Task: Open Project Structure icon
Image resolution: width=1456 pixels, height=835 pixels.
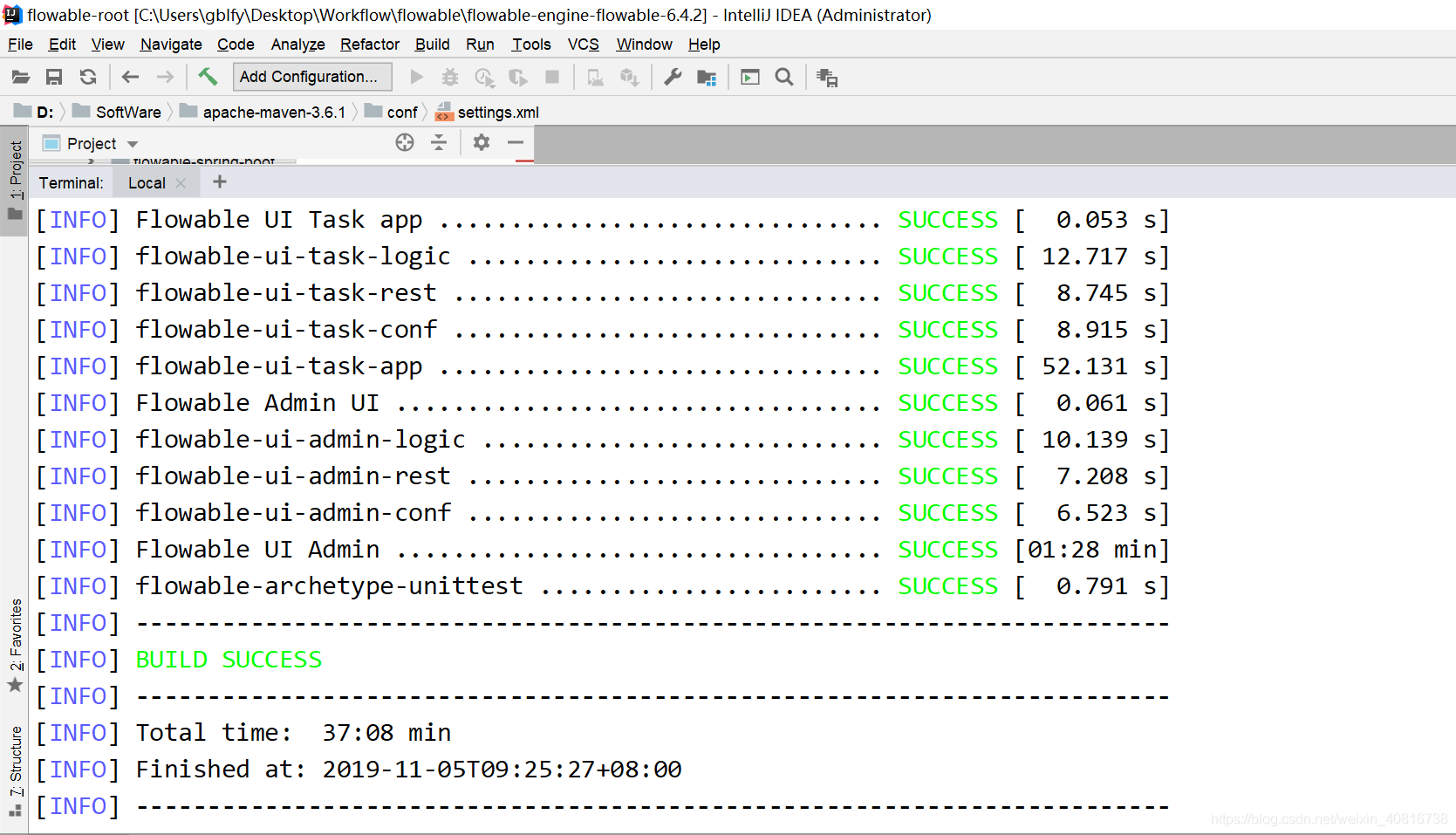Action: click(x=707, y=78)
